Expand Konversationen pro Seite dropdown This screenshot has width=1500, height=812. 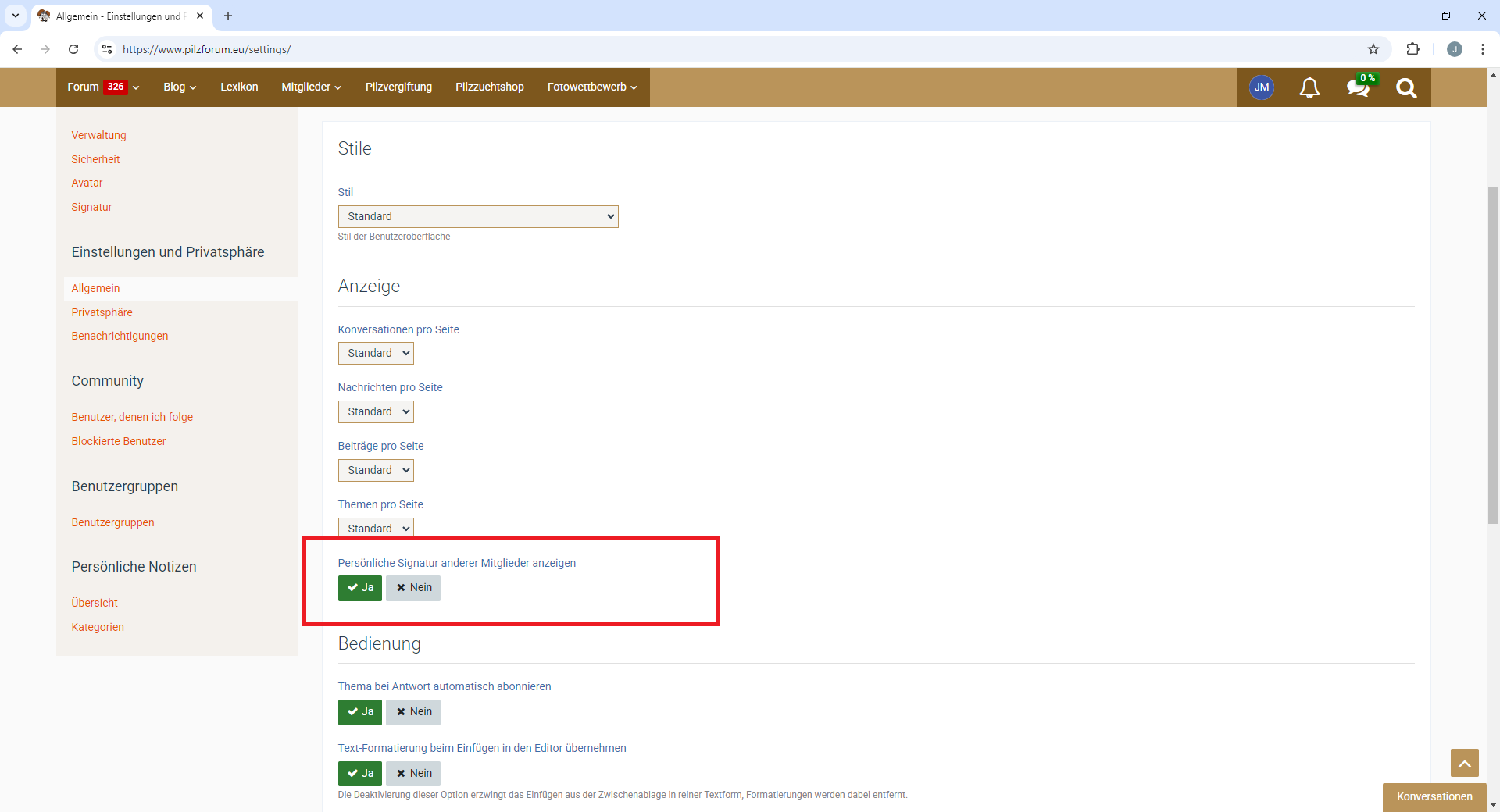tap(376, 354)
